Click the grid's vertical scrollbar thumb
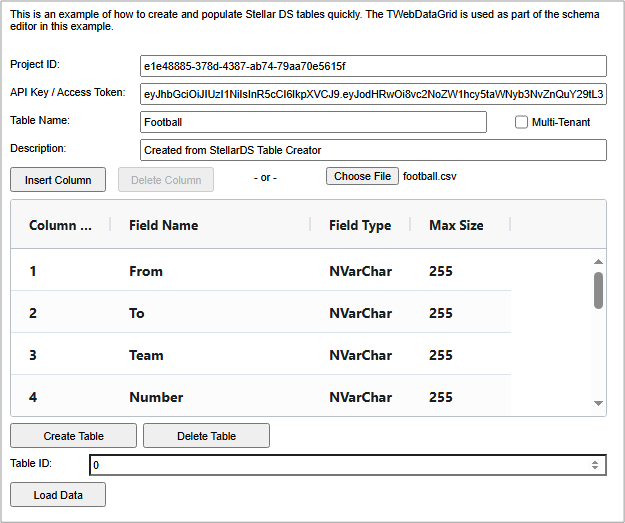 pyautogui.click(x=598, y=290)
